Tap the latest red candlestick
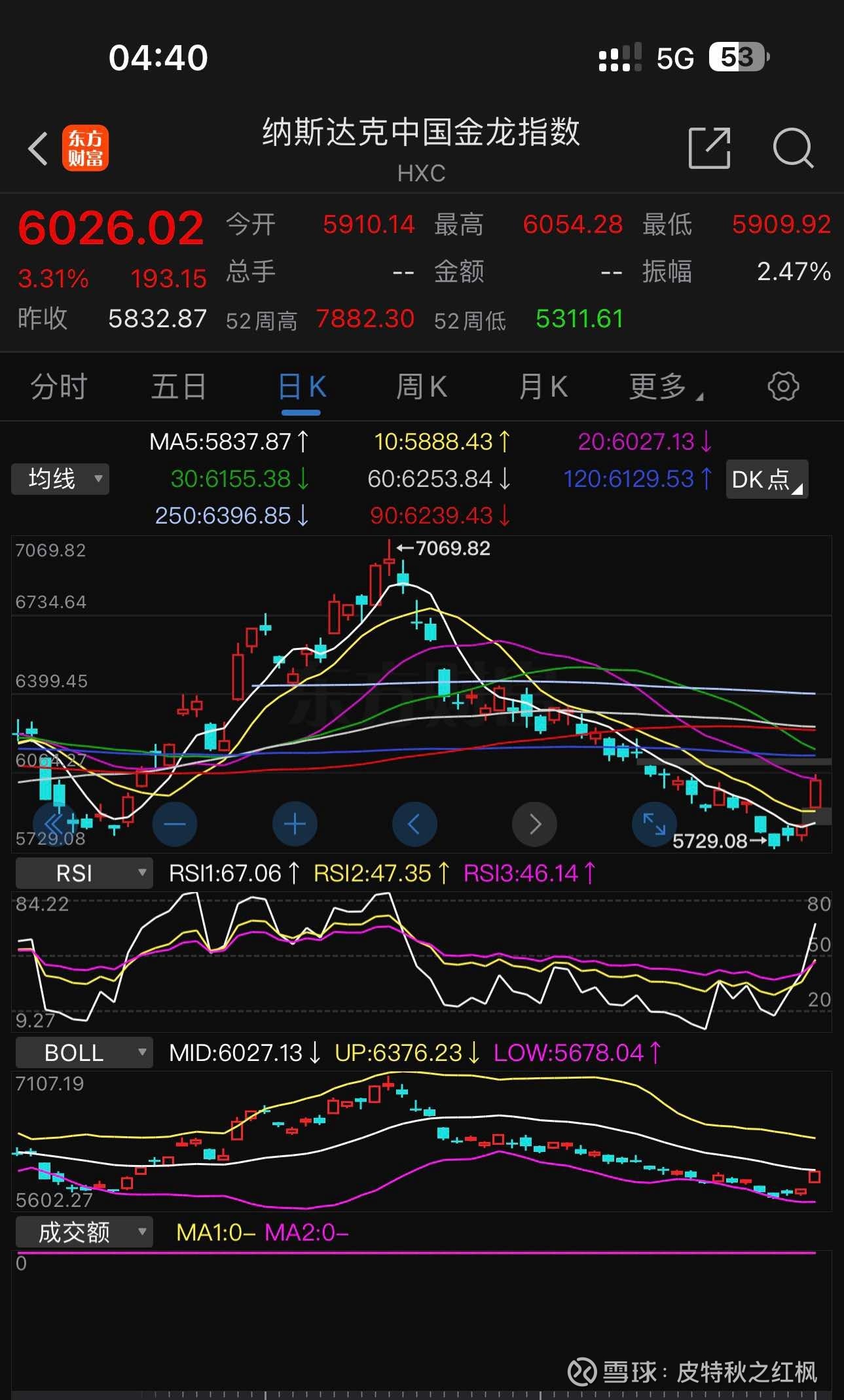Viewport: 844px width, 1400px height. click(x=815, y=793)
